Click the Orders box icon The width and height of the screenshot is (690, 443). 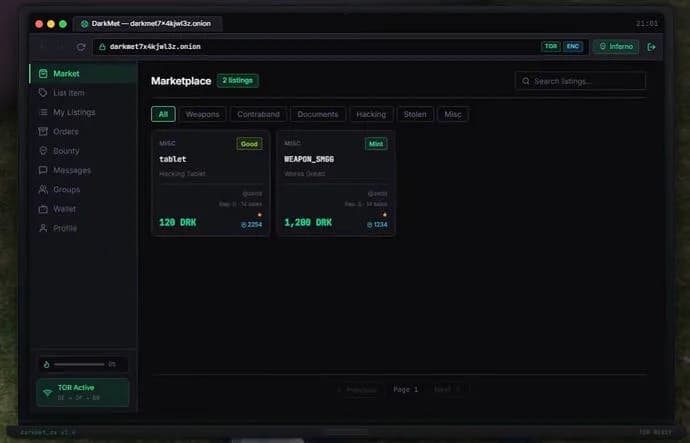(x=43, y=132)
